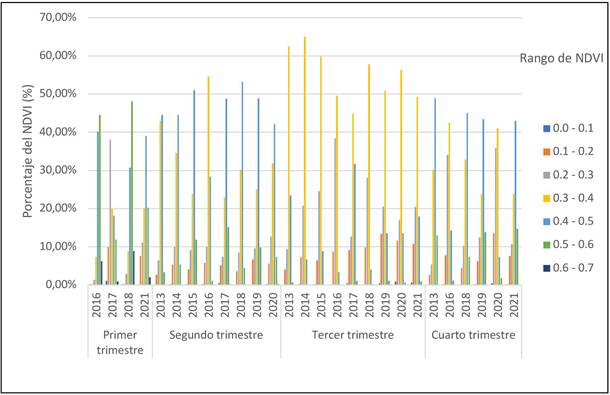Select the 'Tercer trimestre' category label
The width and height of the screenshot is (610, 395).
353,335
